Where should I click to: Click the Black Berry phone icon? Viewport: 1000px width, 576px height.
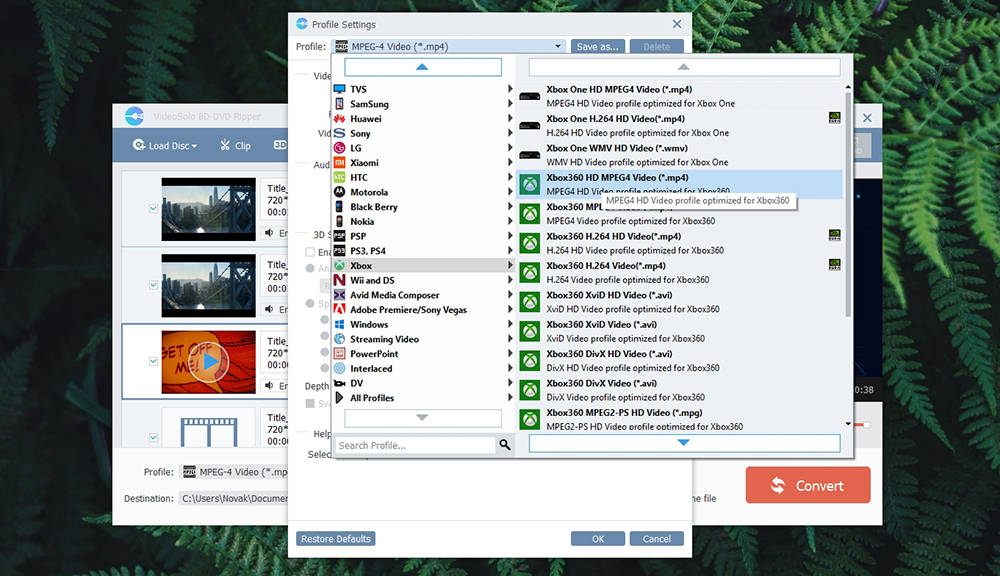pyautogui.click(x=339, y=207)
